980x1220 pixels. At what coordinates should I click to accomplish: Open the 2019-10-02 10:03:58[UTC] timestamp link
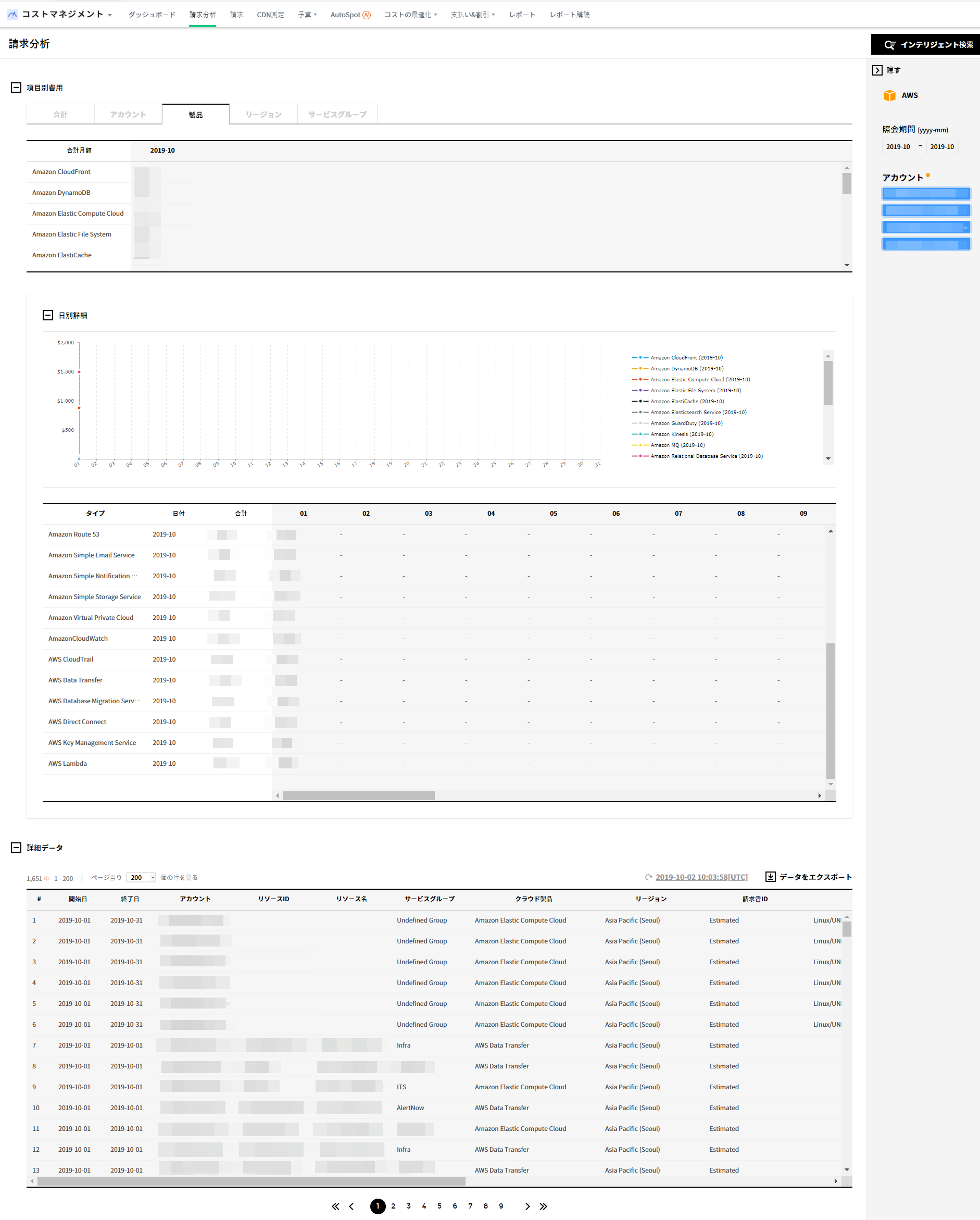point(701,877)
